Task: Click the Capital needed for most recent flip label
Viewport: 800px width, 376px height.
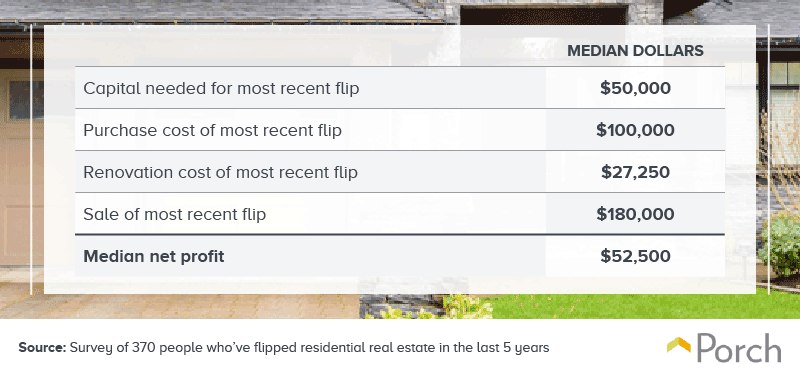Action: pyautogui.click(x=221, y=88)
